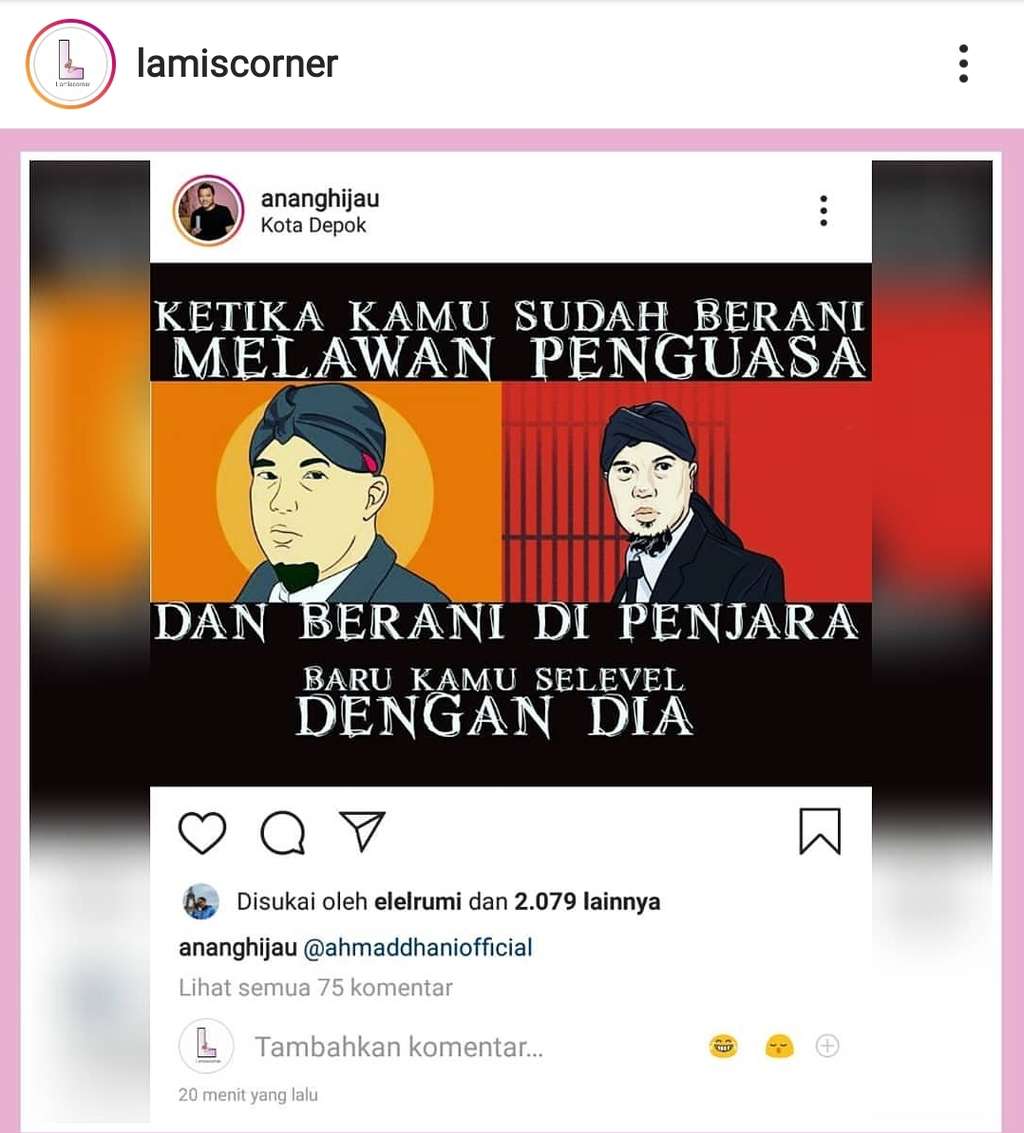The height and width of the screenshot is (1133, 1024).
Task: Open comments via speech bubble icon
Action: [283, 832]
